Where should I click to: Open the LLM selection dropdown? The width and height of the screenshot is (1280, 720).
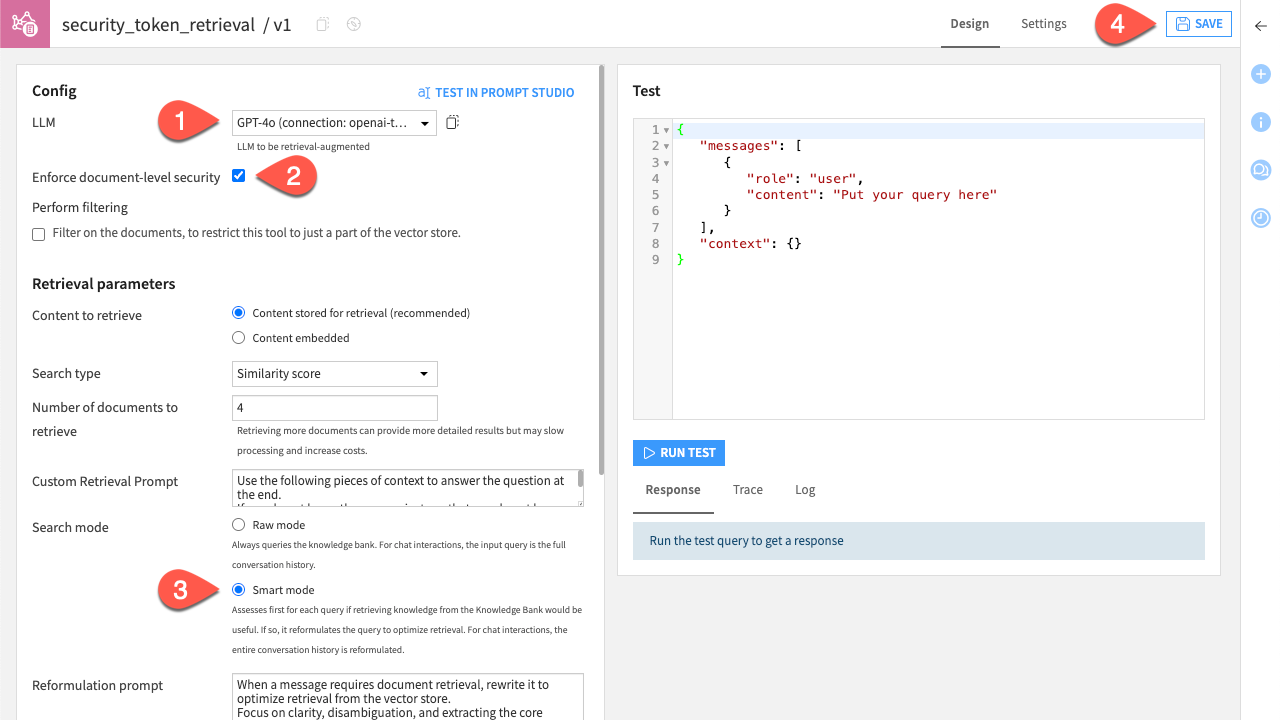point(334,122)
